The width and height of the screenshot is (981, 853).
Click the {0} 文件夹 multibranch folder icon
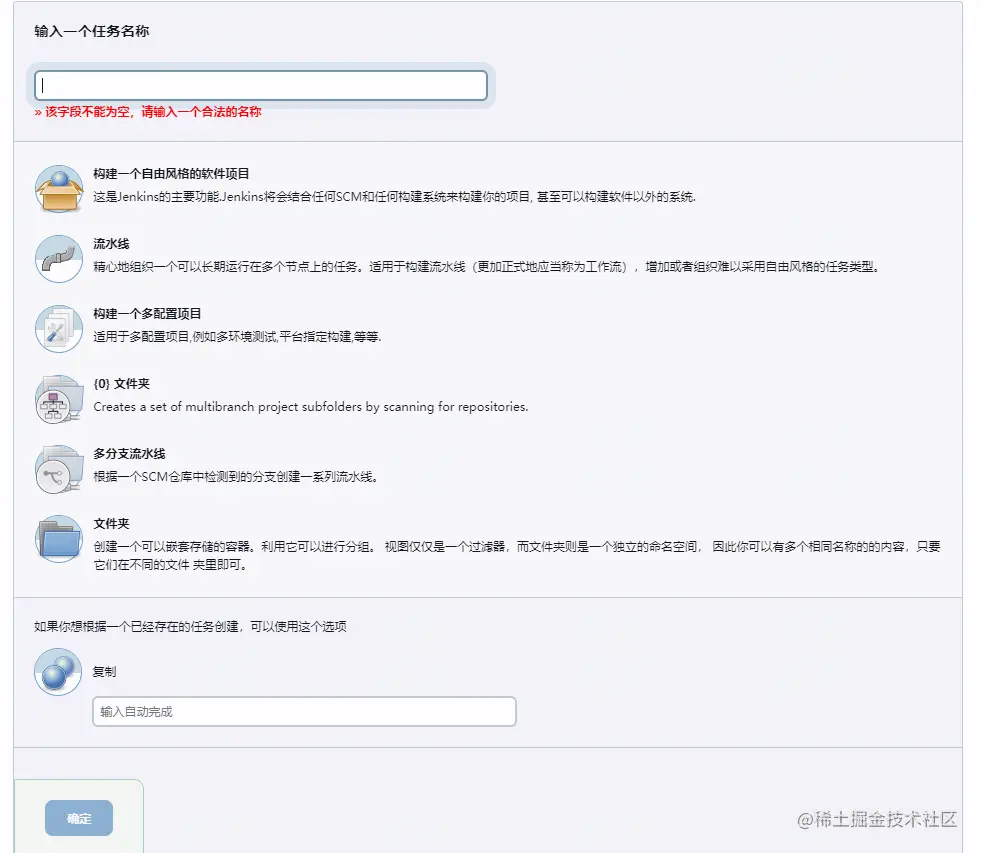click(x=58, y=397)
